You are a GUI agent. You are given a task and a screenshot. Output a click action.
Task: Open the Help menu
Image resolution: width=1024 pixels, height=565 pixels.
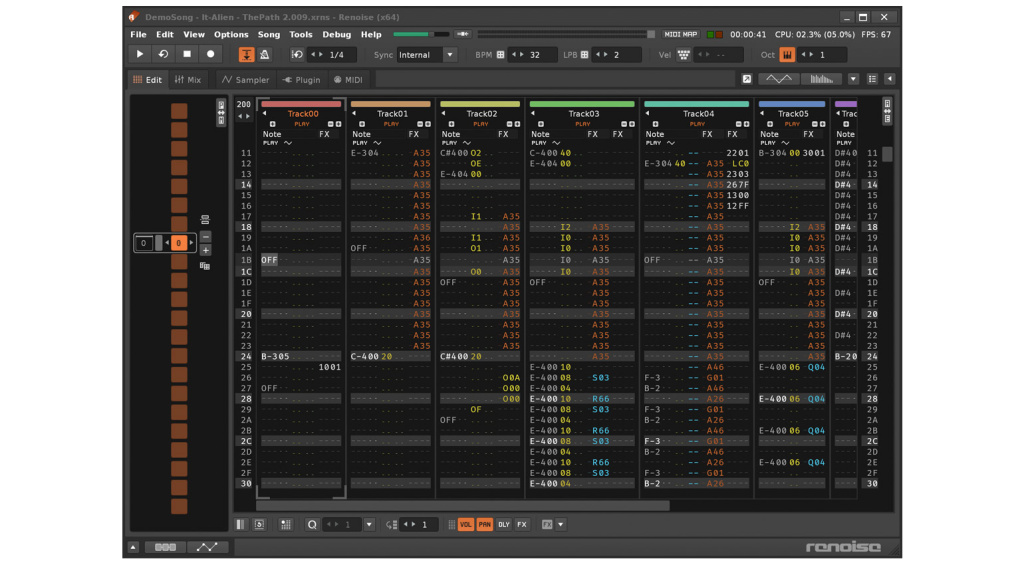coord(371,35)
